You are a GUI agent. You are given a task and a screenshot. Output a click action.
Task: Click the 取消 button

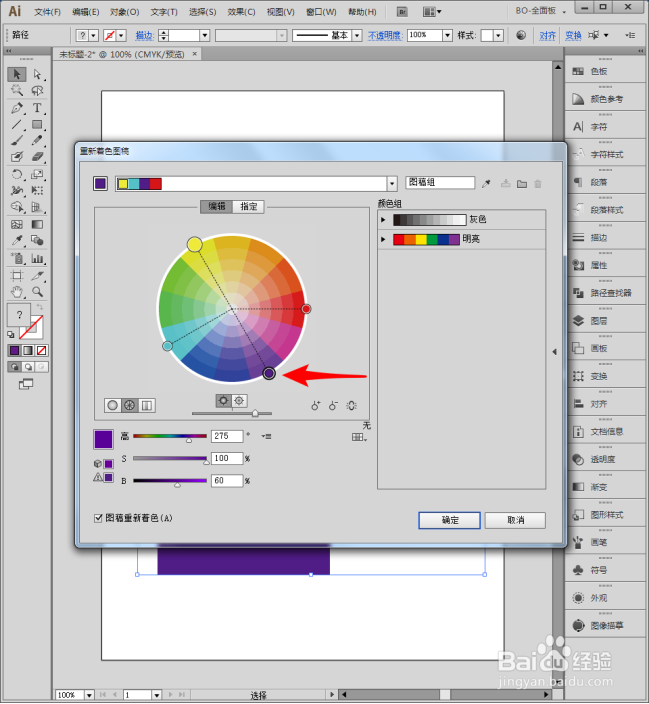(516, 520)
